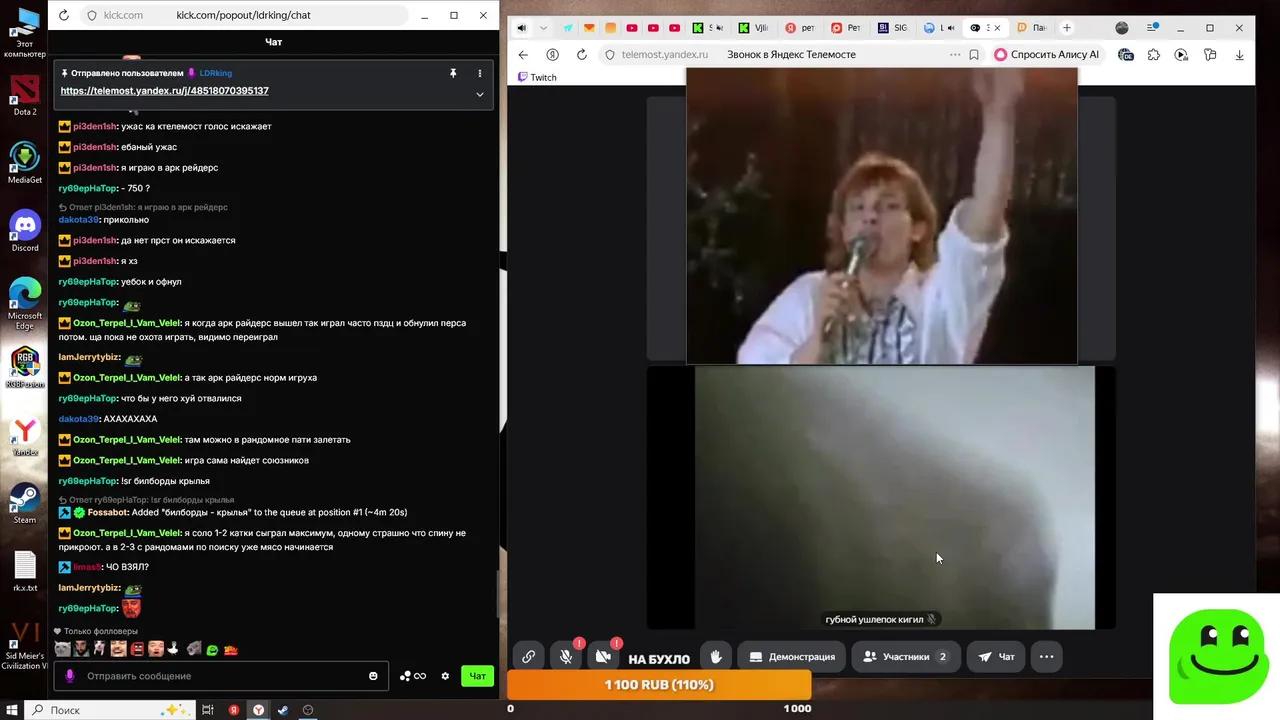
Task: Open the emoji picker in message box
Action: click(x=373, y=676)
